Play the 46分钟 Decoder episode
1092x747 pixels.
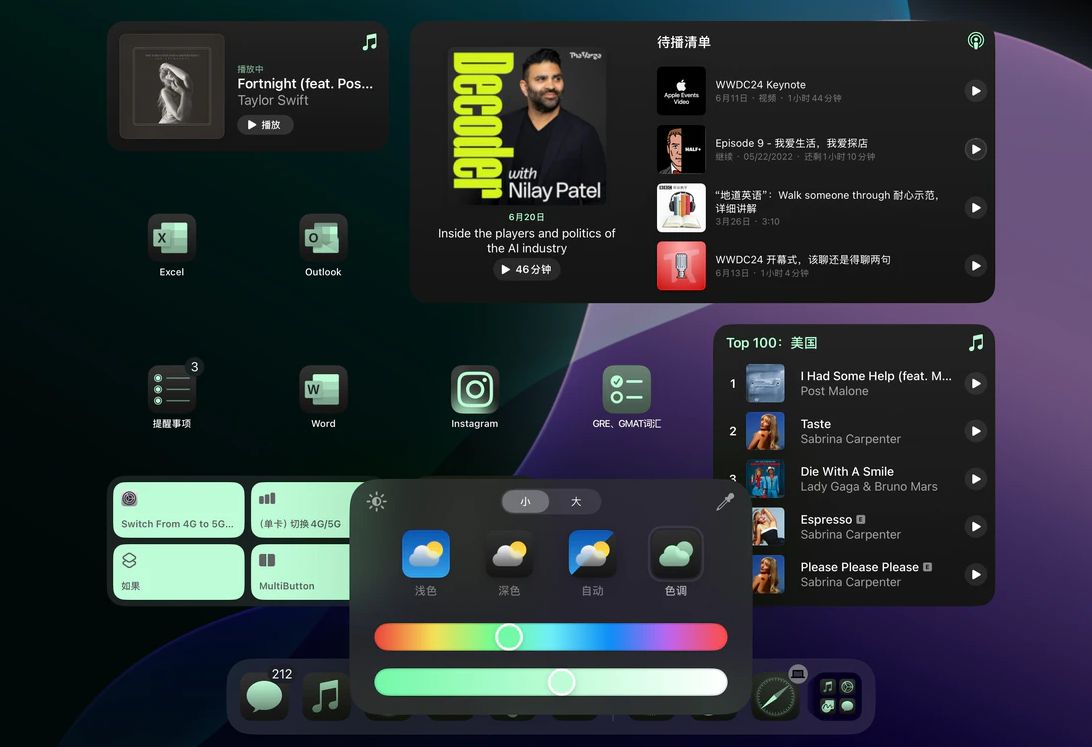526,269
